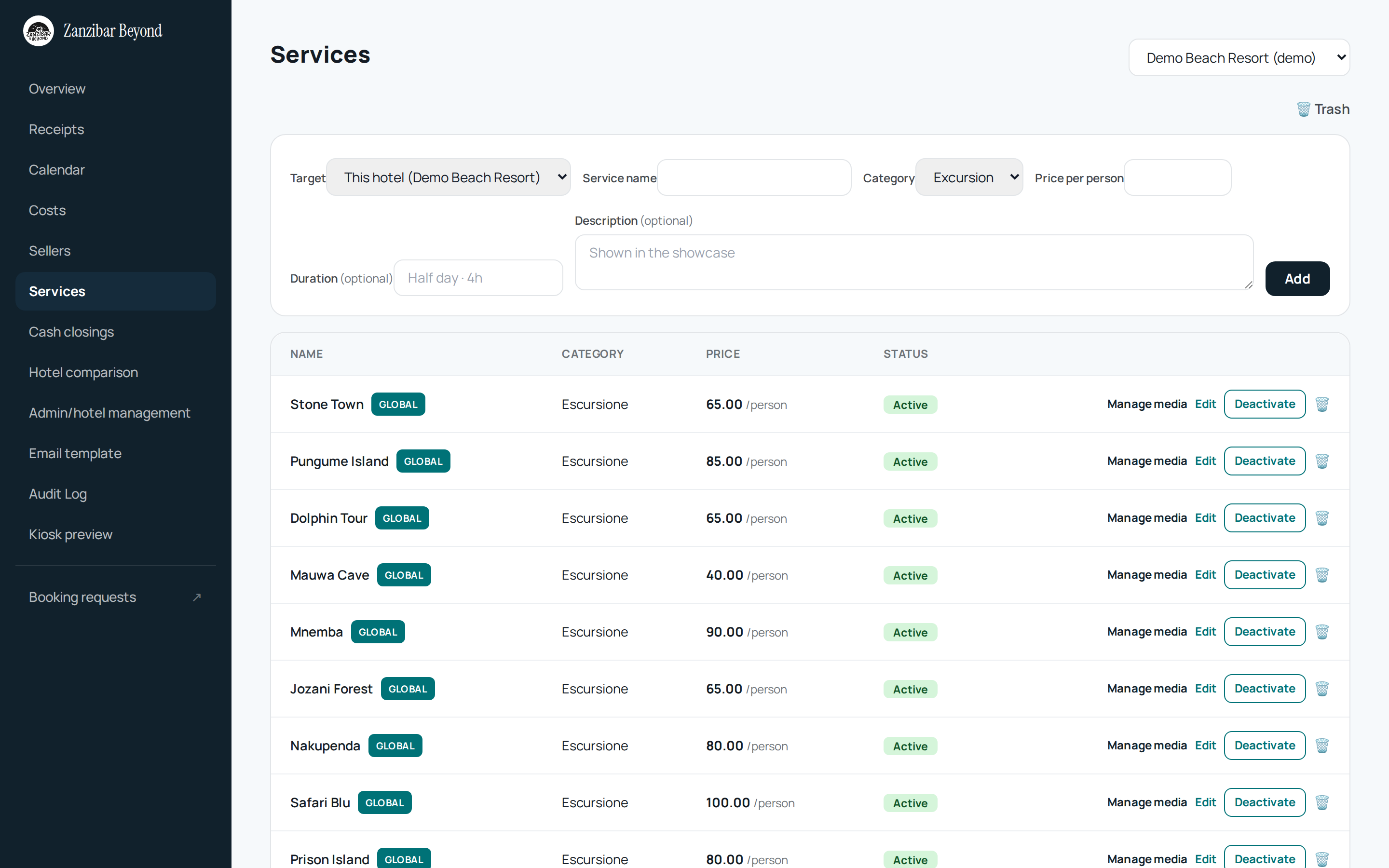Deactivate the Mnemba service
This screenshot has width=1389, height=868.
(x=1265, y=632)
